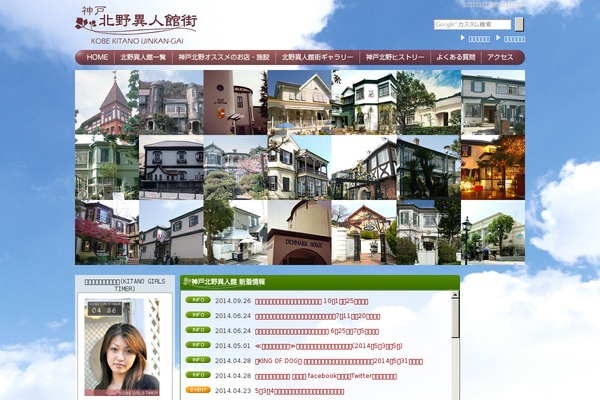Click the Kitano Girls Timer portrait image
Screen dimensions: 600x400
click(122, 347)
